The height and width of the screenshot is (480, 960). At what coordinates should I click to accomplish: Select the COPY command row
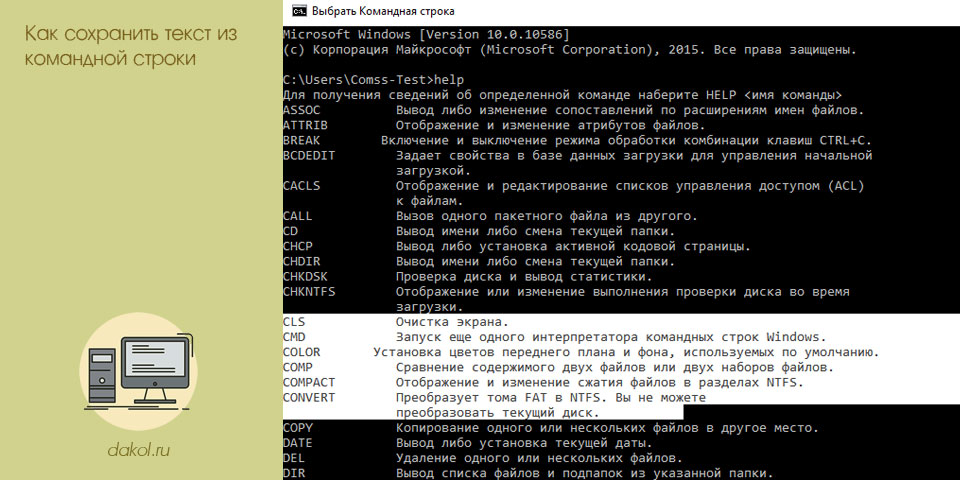550,428
